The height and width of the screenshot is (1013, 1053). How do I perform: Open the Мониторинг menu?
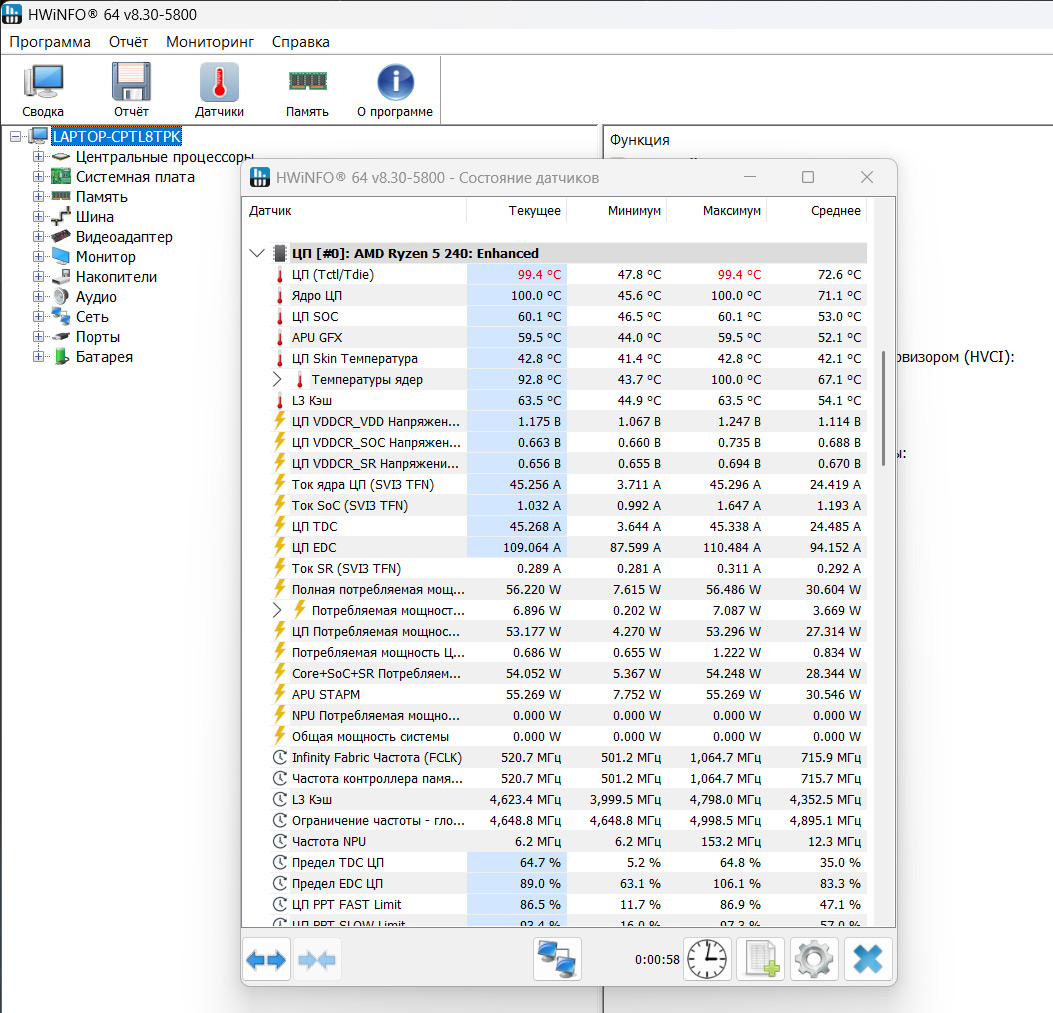(x=210, y=42)
